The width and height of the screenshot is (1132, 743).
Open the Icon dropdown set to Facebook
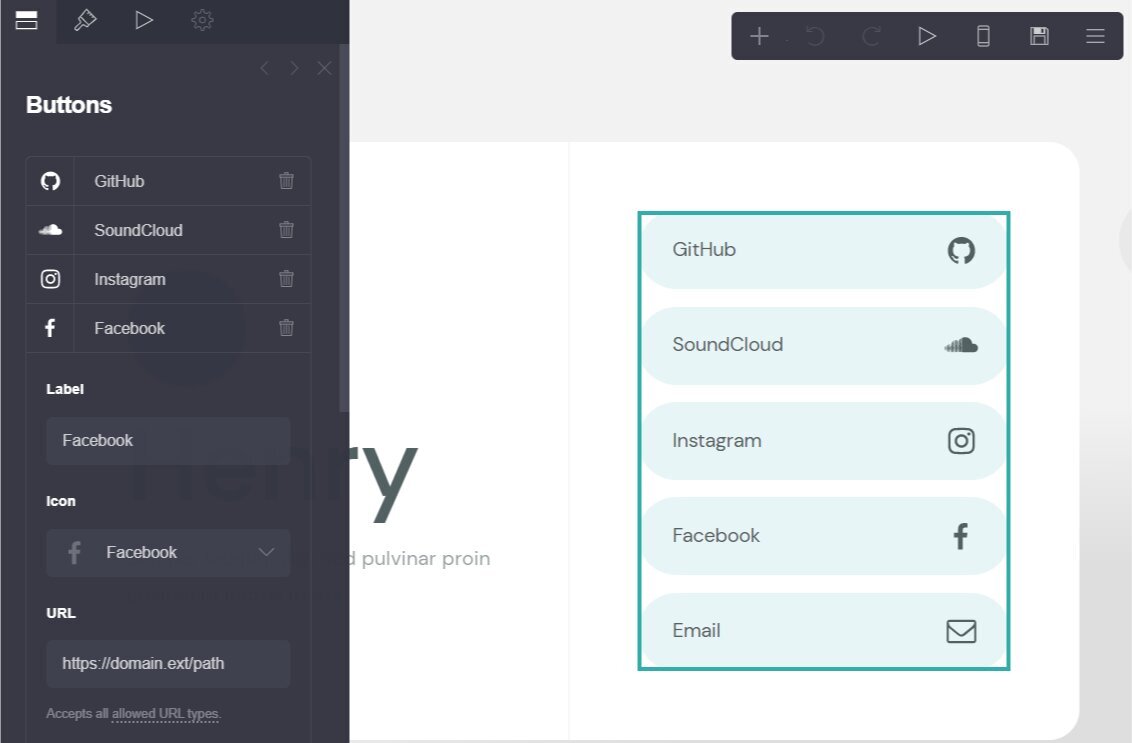click(168, 552)
